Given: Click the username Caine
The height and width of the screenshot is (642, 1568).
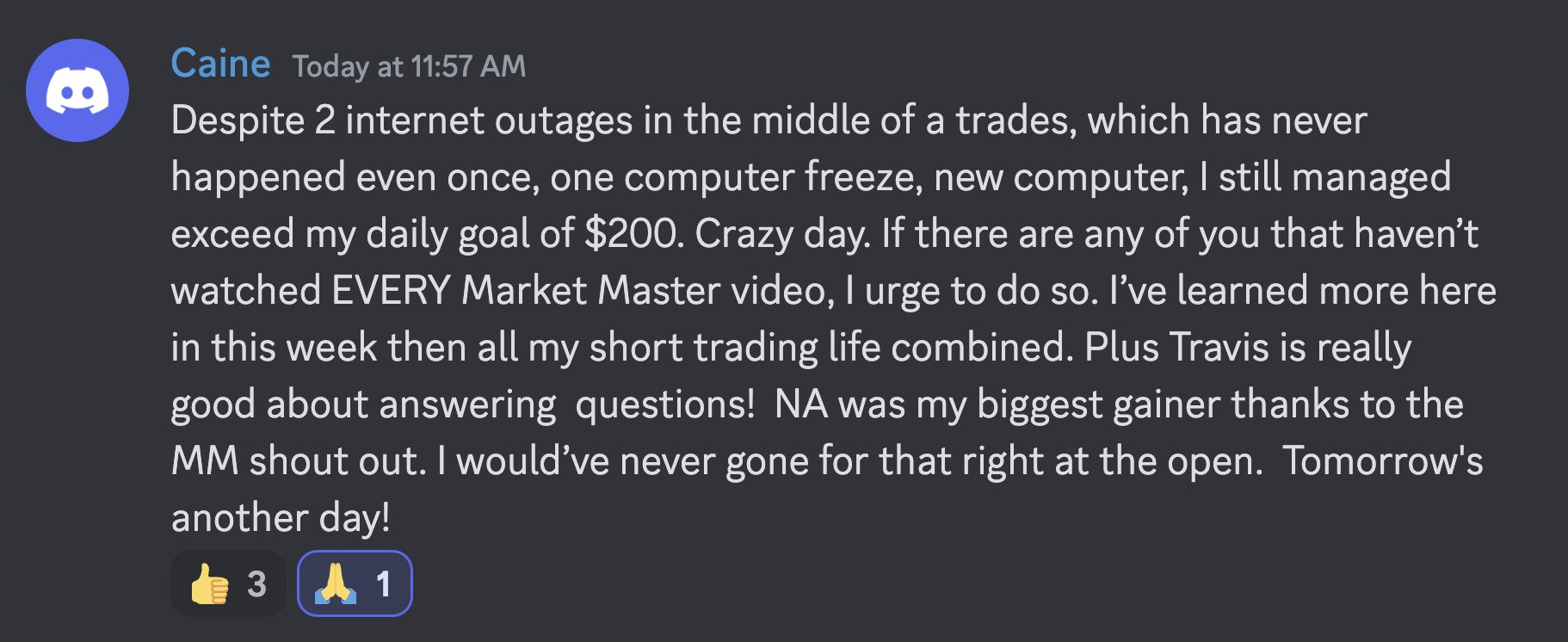Looking at the screenshot, I should [x=221, y=65].
